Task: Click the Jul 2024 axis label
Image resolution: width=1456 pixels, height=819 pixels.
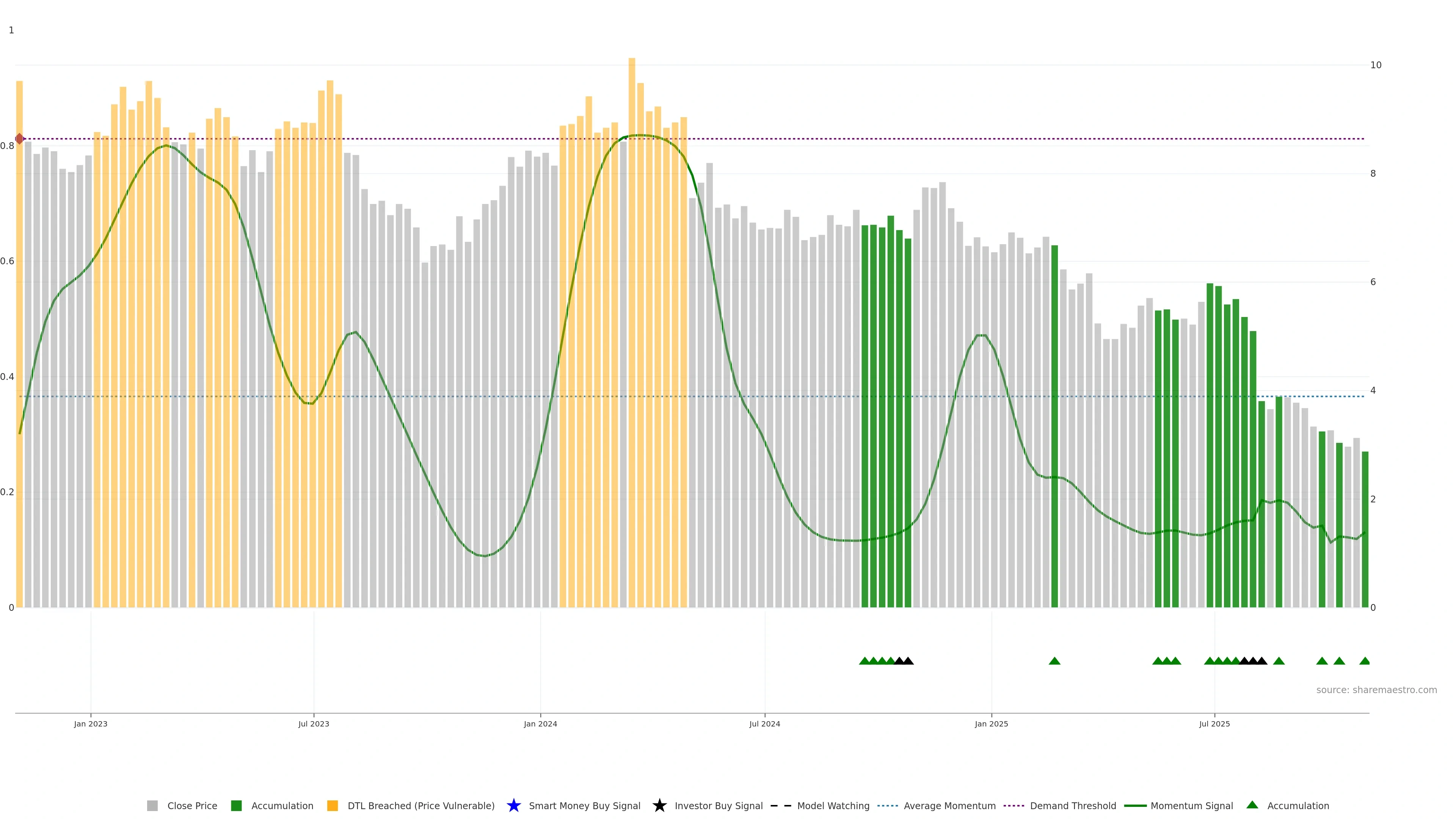Action: [764, 723]
